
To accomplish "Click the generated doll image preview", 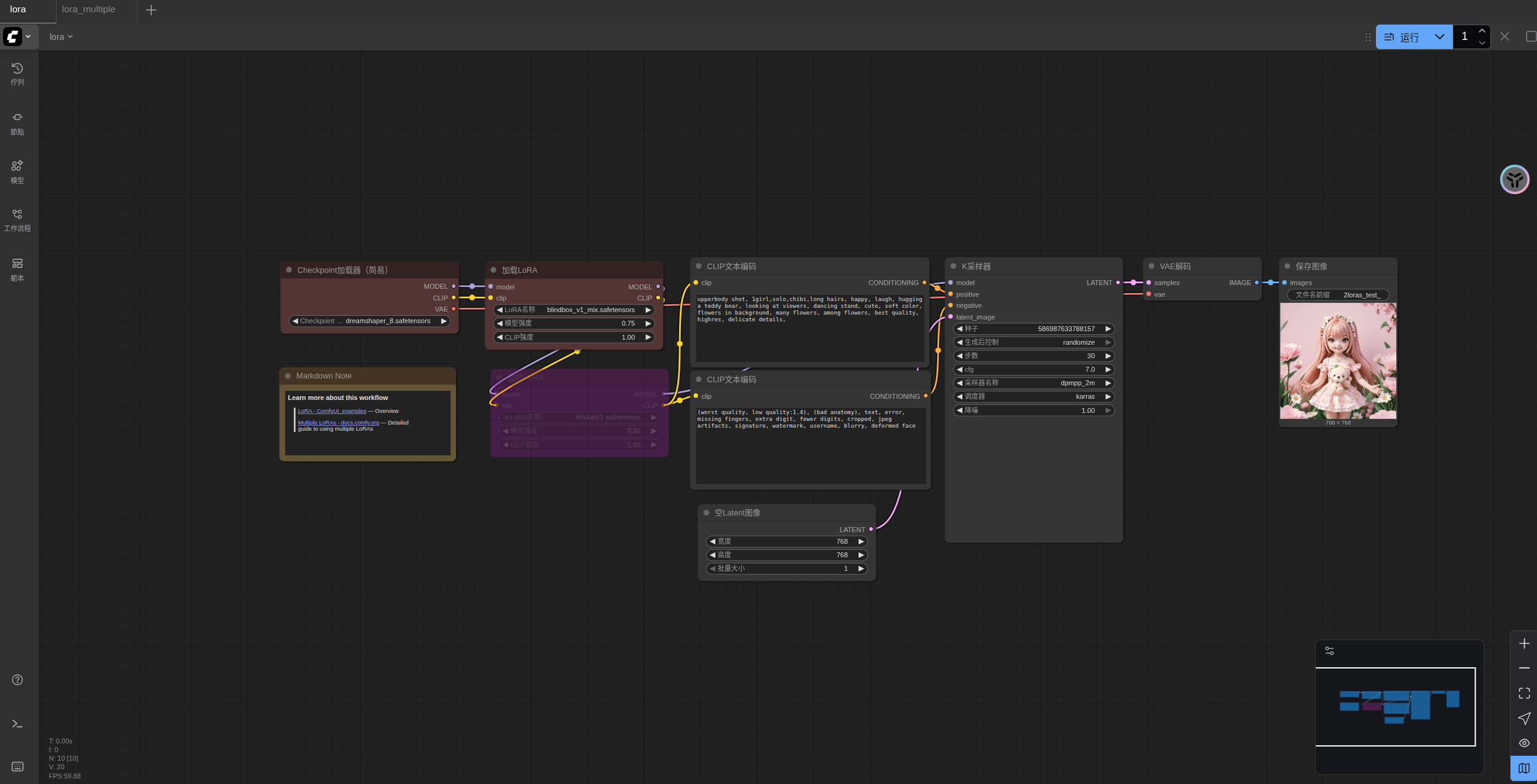I will click(1338, 361).
